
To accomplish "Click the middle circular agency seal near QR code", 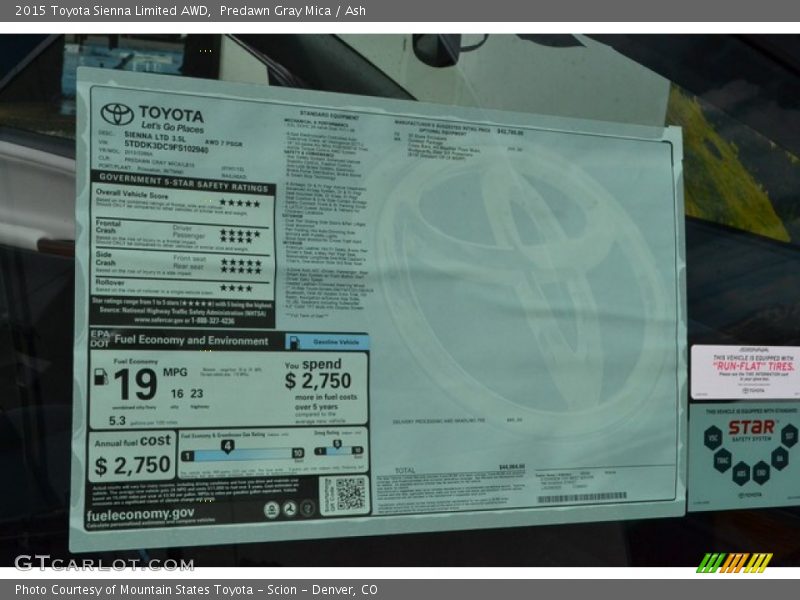I will [290, 509].
